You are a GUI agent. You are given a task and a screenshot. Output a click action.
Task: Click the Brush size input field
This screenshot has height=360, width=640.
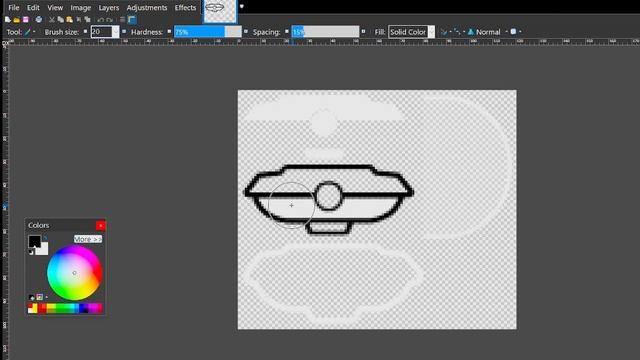click(101, 32)
